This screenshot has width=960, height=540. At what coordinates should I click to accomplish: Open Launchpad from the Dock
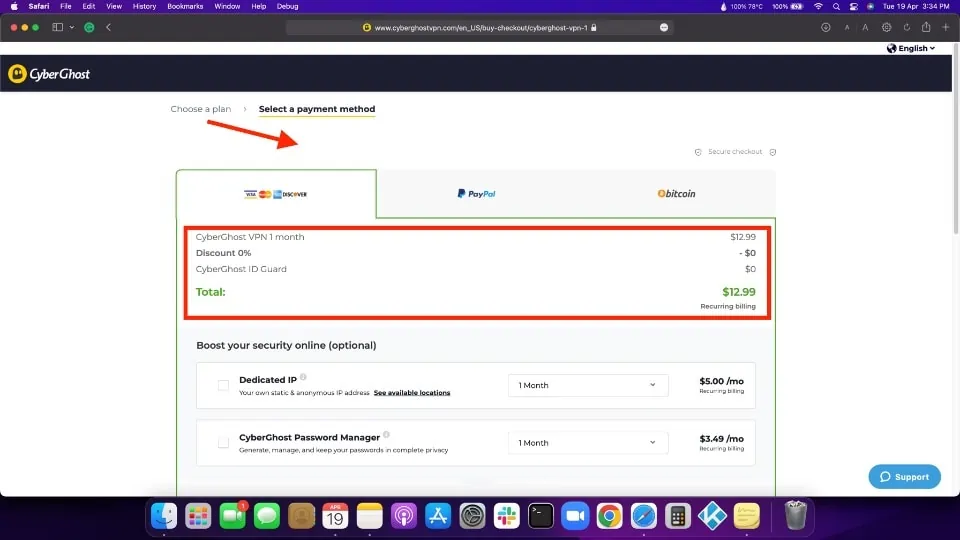pyautogui.click(x=198, y=516)
